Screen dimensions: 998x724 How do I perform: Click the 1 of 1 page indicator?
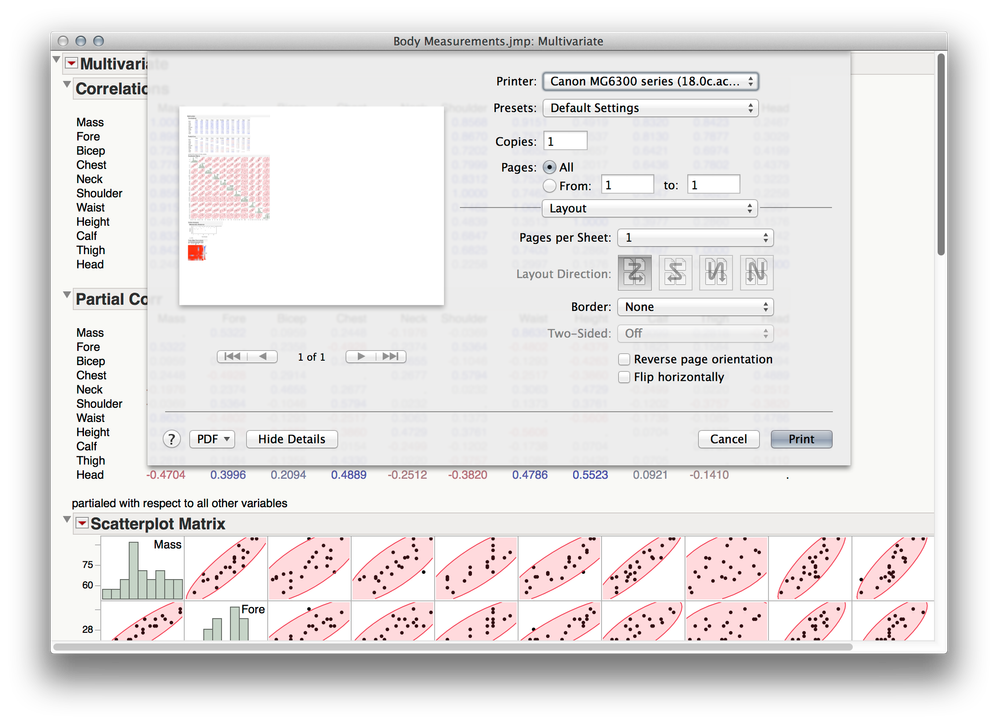[311, 357]
